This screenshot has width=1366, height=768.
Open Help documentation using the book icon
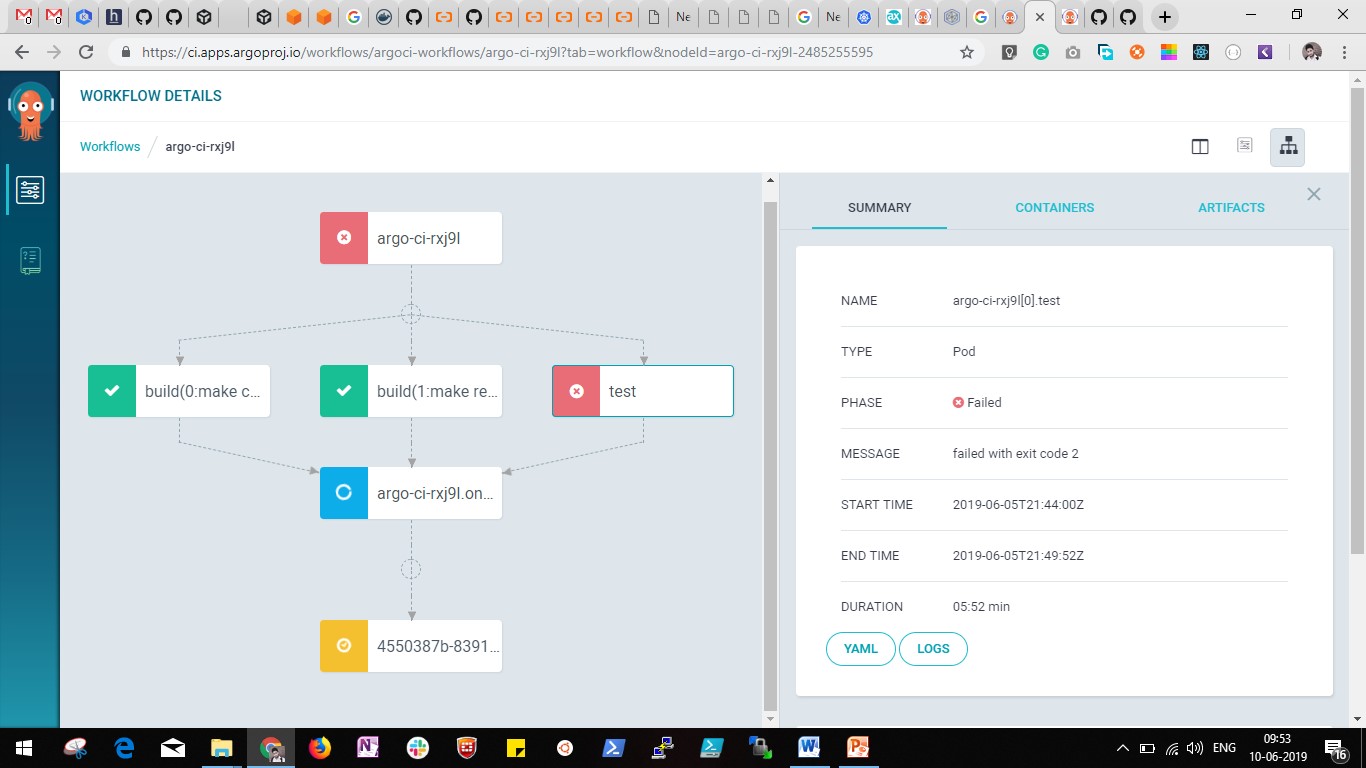click(30, 260)
